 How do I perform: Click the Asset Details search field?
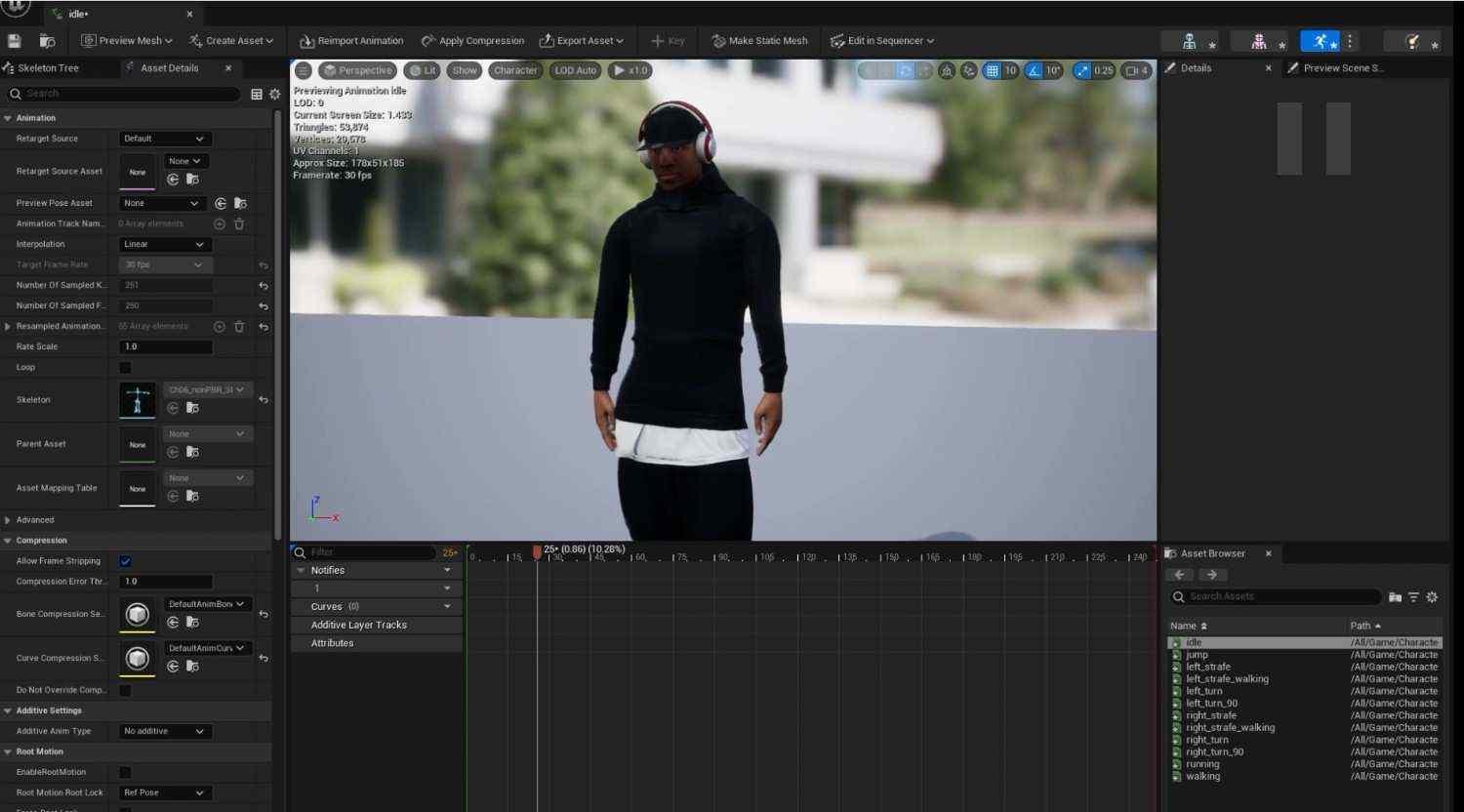pos(123,94)
